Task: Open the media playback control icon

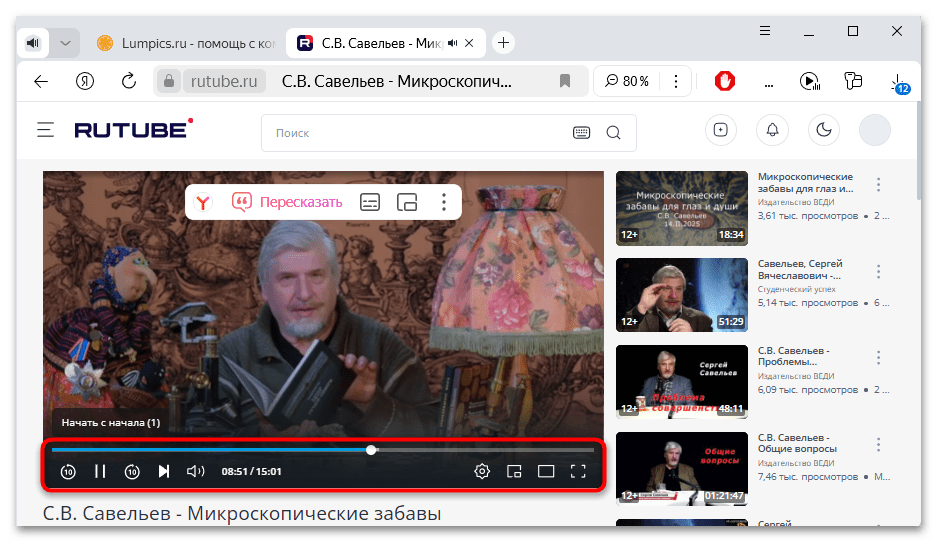Action: 810,81
